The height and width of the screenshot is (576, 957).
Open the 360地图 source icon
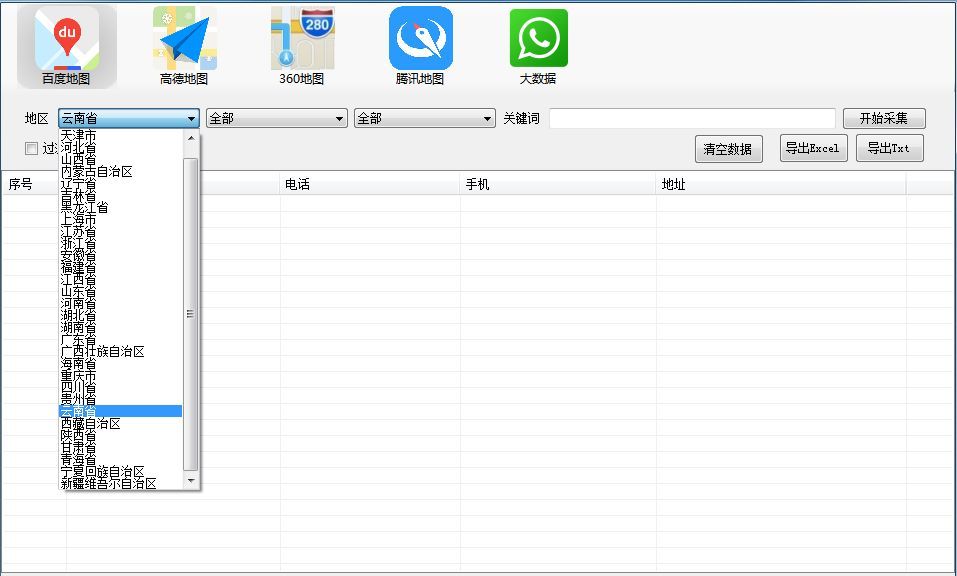click(302, 46)
